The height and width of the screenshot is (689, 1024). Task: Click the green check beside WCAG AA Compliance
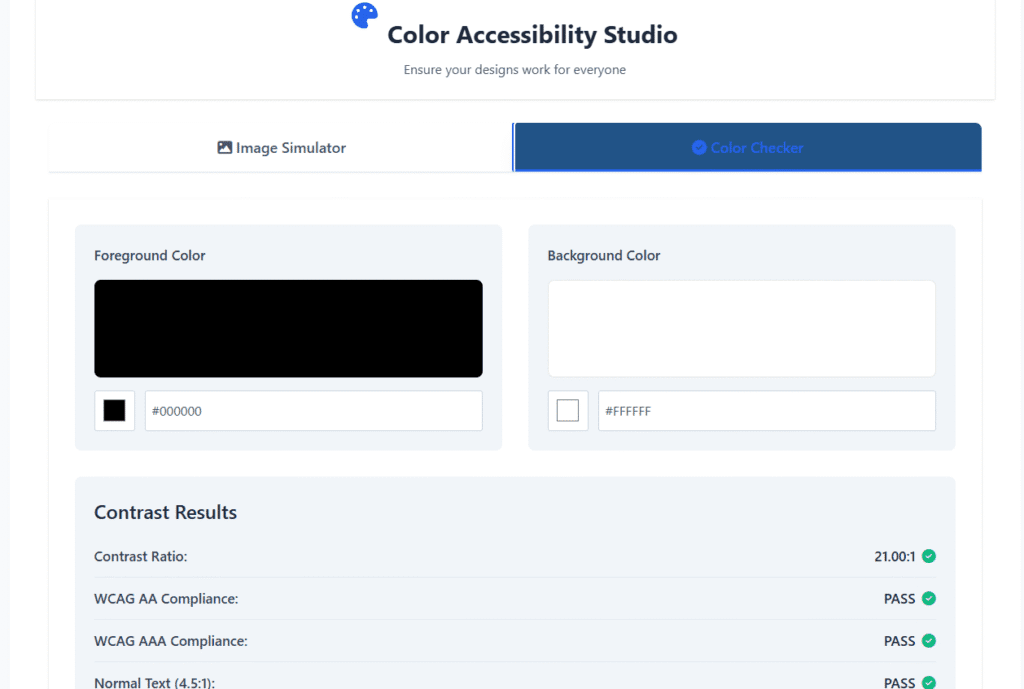929,598
